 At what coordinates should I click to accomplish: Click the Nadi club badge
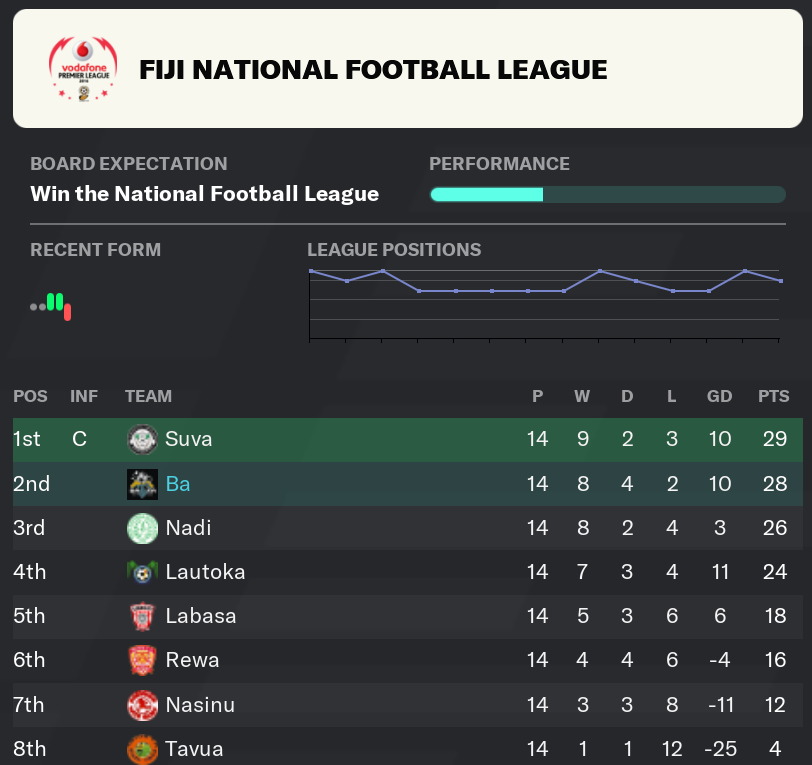click(x=142, y=528)
